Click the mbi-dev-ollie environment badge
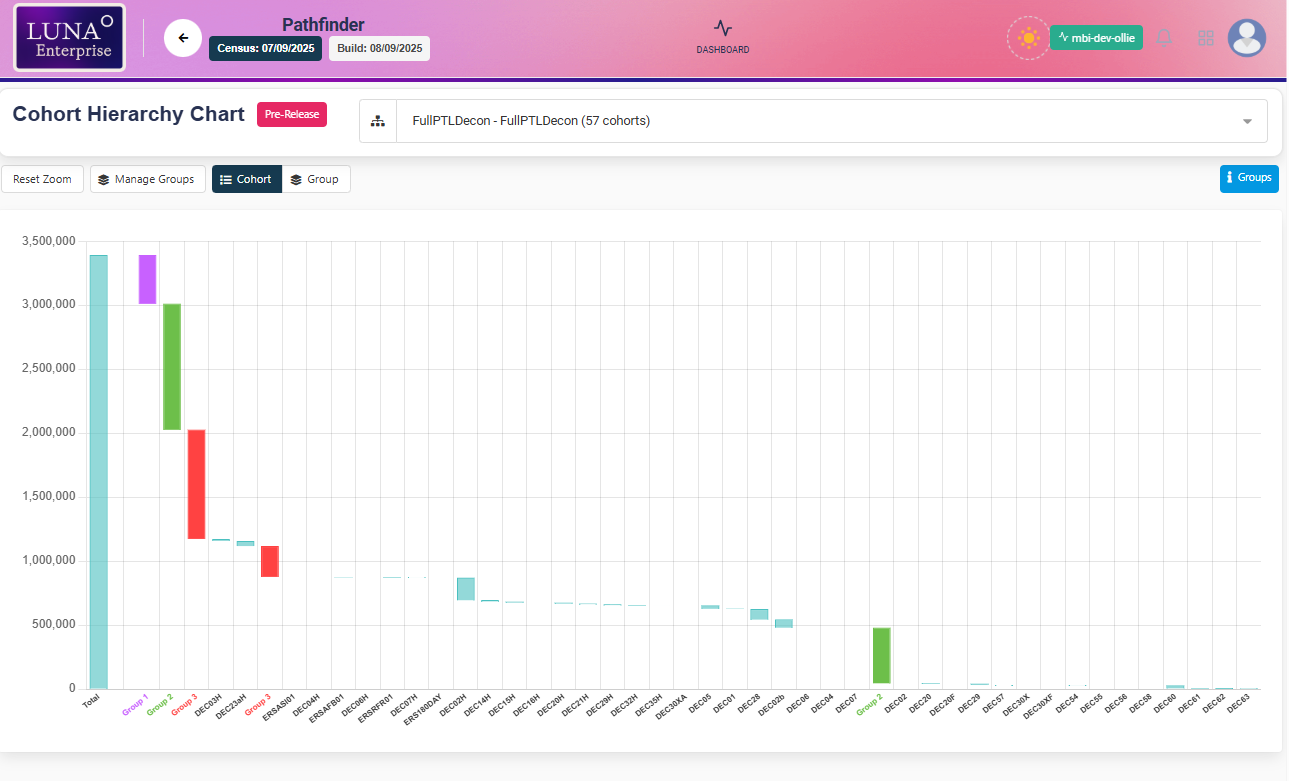 tap(1096, 38)
